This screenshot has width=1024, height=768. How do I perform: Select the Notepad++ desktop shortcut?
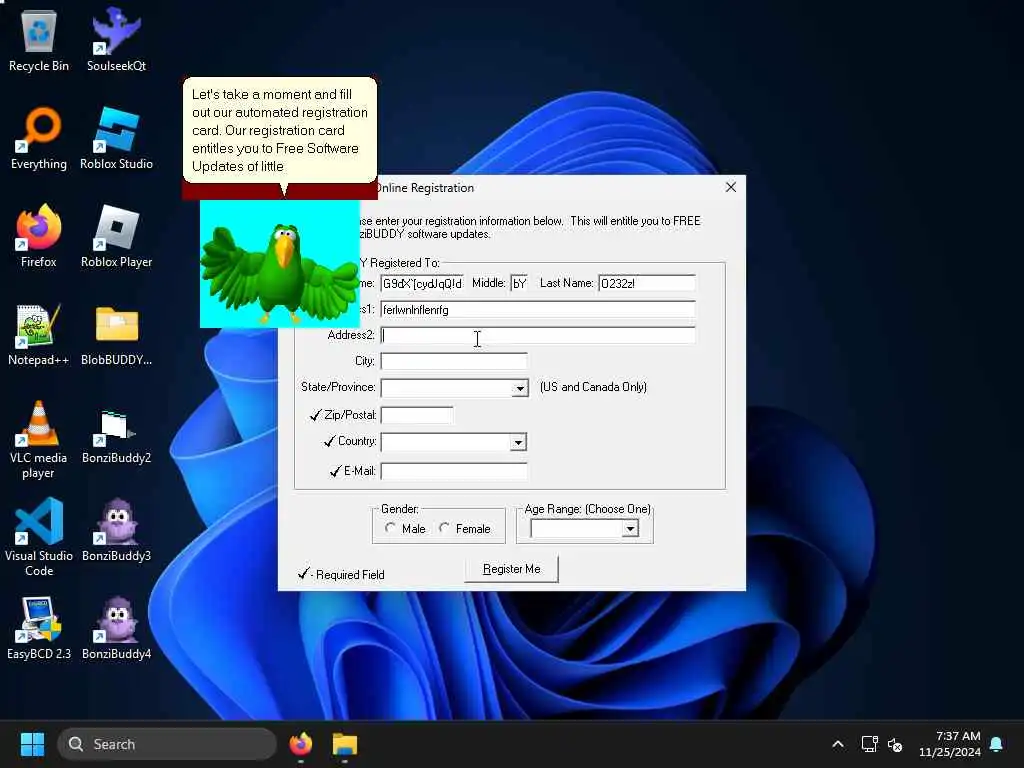pyautogui.click(x=39, y=334)
